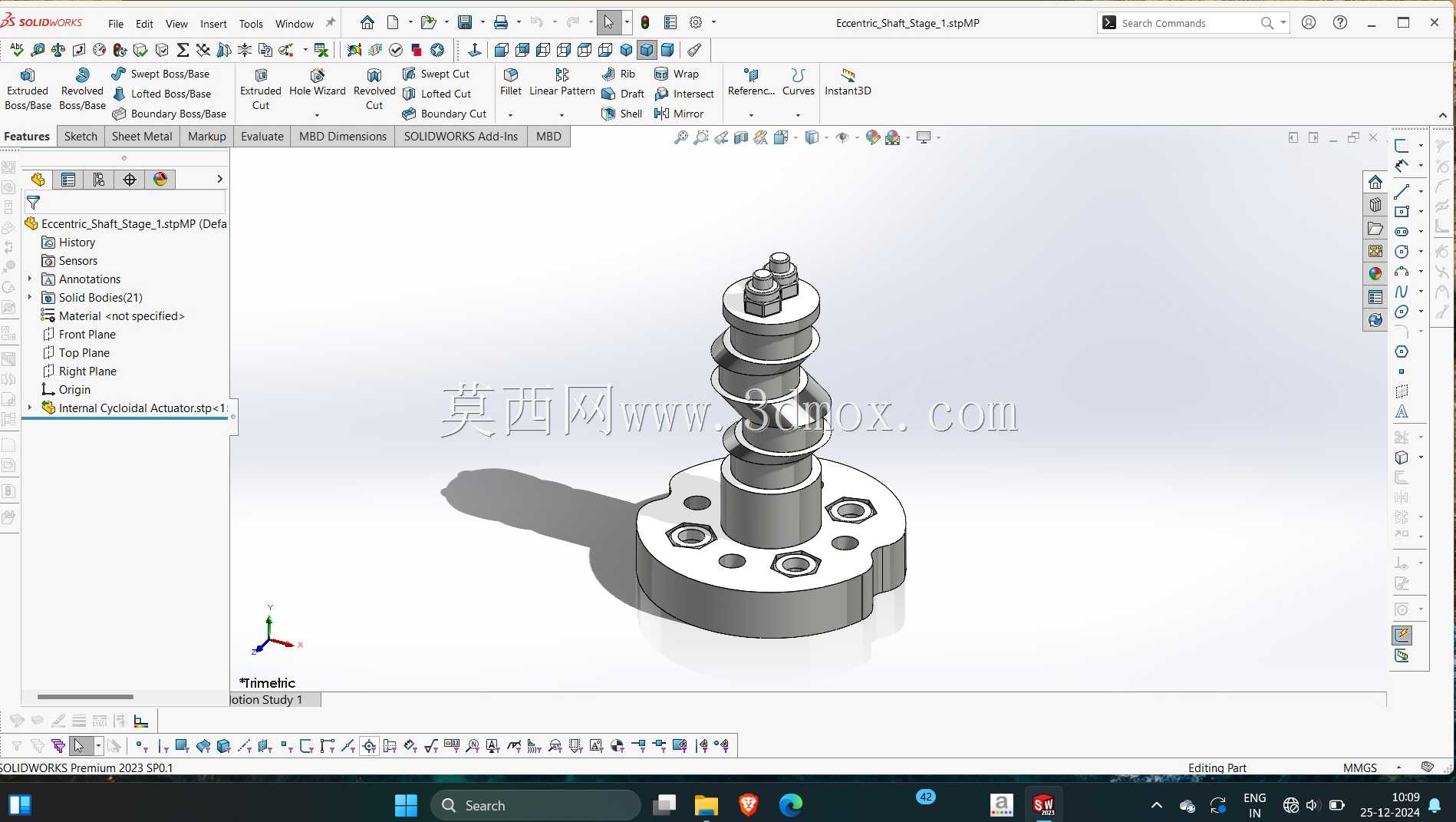
Task: Open the SOLIDWORKS Add-Ins tab
Action: coord(461,137)
